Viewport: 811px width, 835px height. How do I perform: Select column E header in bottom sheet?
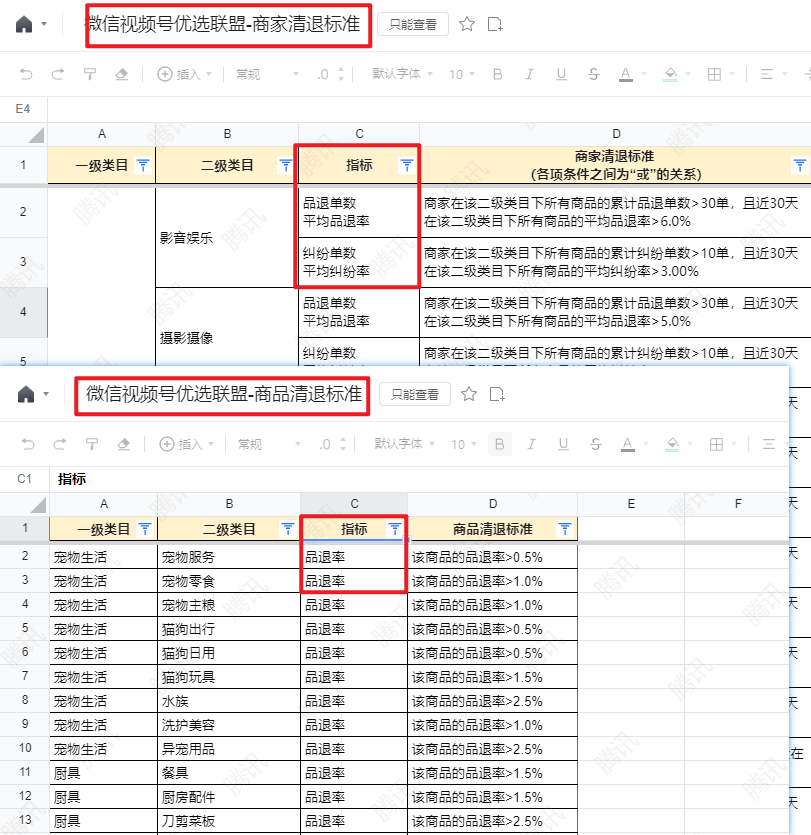click(x=631, y=504)
